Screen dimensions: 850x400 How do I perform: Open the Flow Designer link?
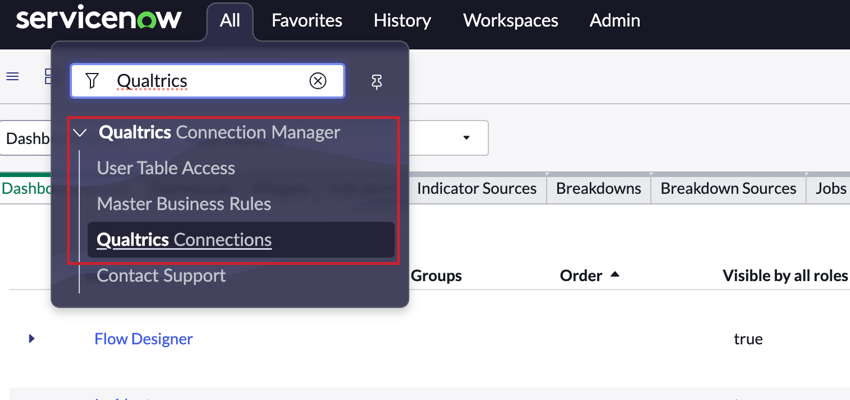pos(143,339)
